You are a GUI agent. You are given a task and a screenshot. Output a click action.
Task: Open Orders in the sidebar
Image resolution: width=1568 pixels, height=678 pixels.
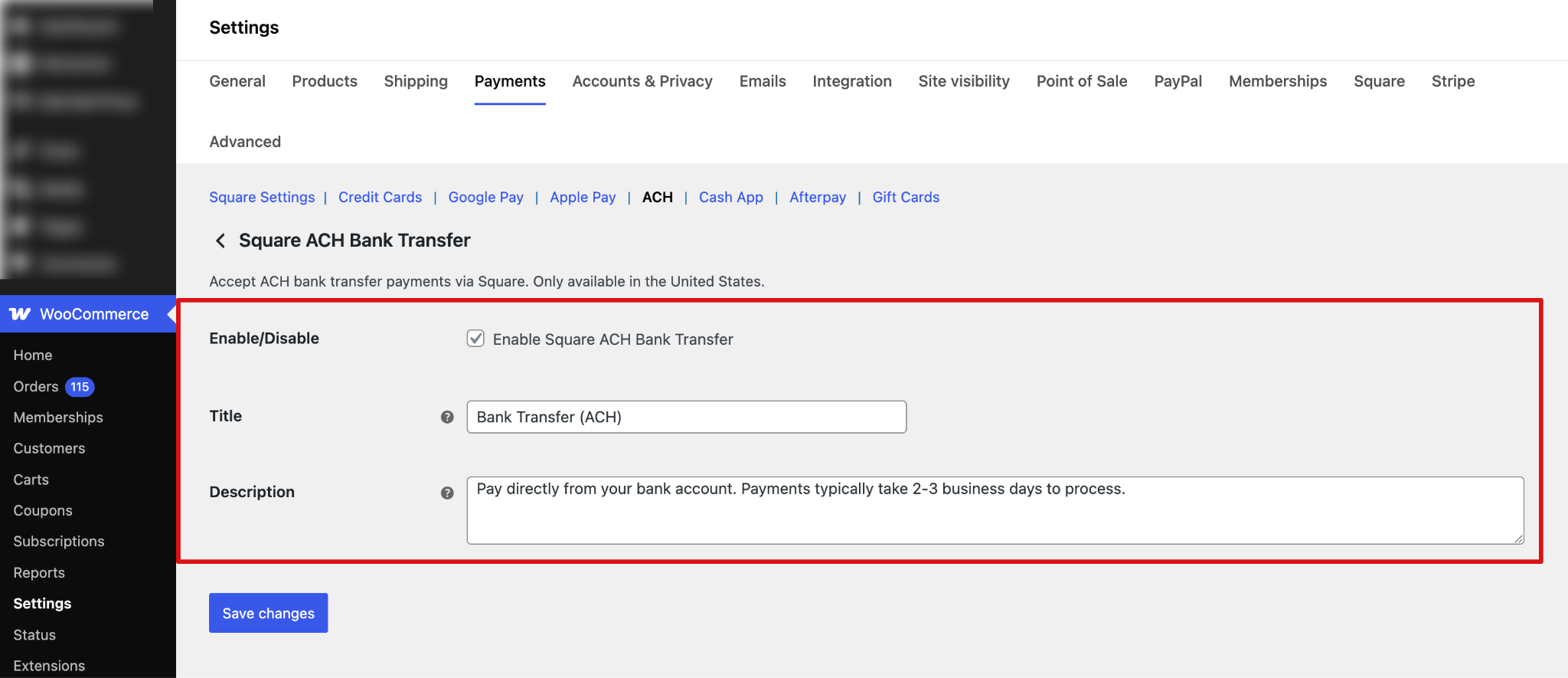(36, 387)
